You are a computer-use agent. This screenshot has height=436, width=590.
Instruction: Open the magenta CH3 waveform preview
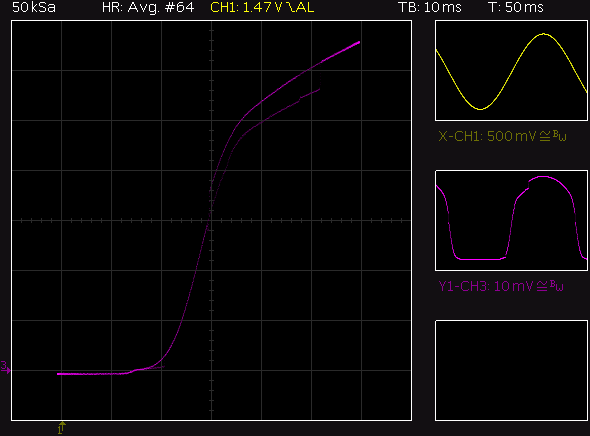(511, 220)
